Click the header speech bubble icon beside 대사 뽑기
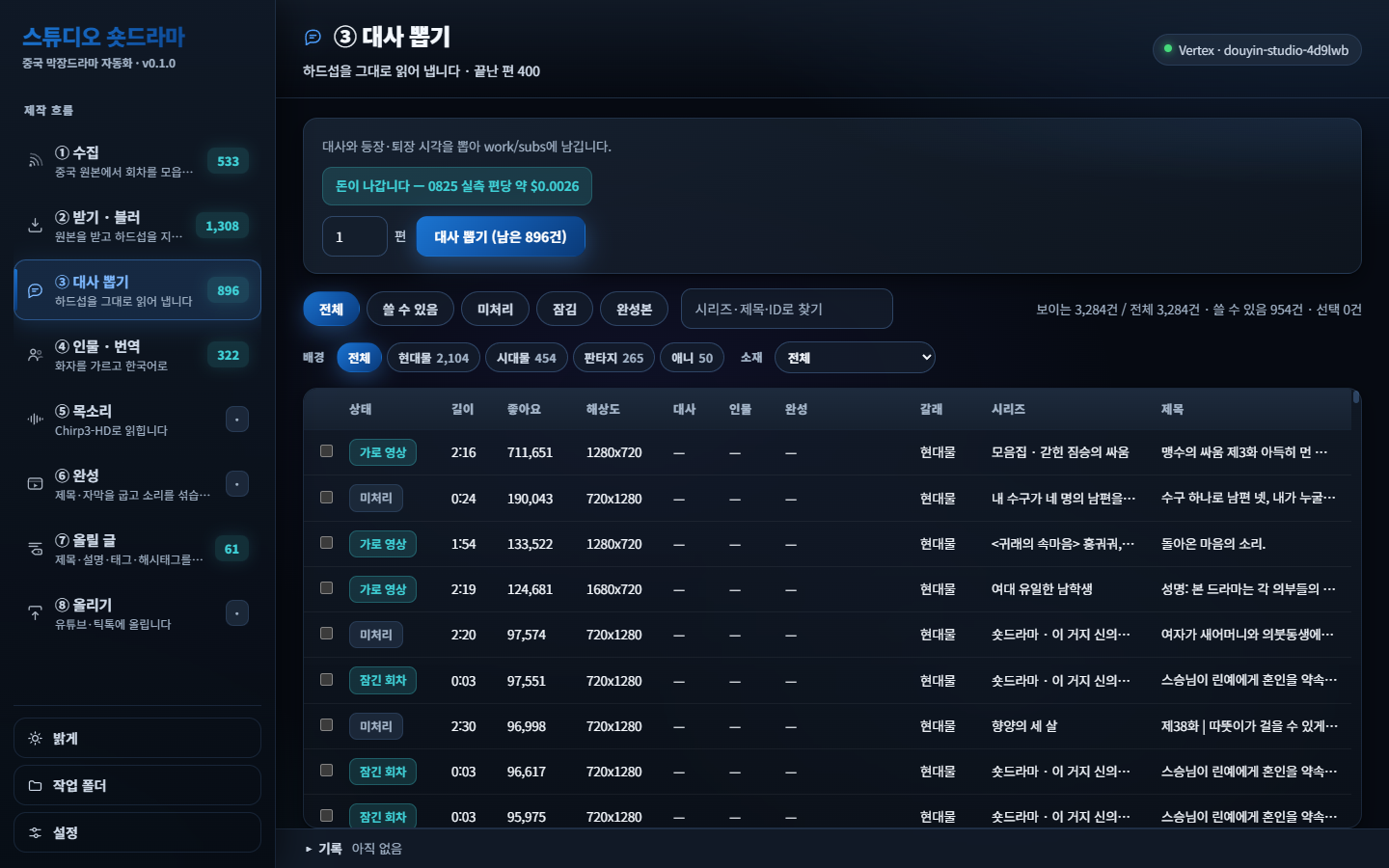This screenshot has height=868, width=1389. (x=313, y=38)
